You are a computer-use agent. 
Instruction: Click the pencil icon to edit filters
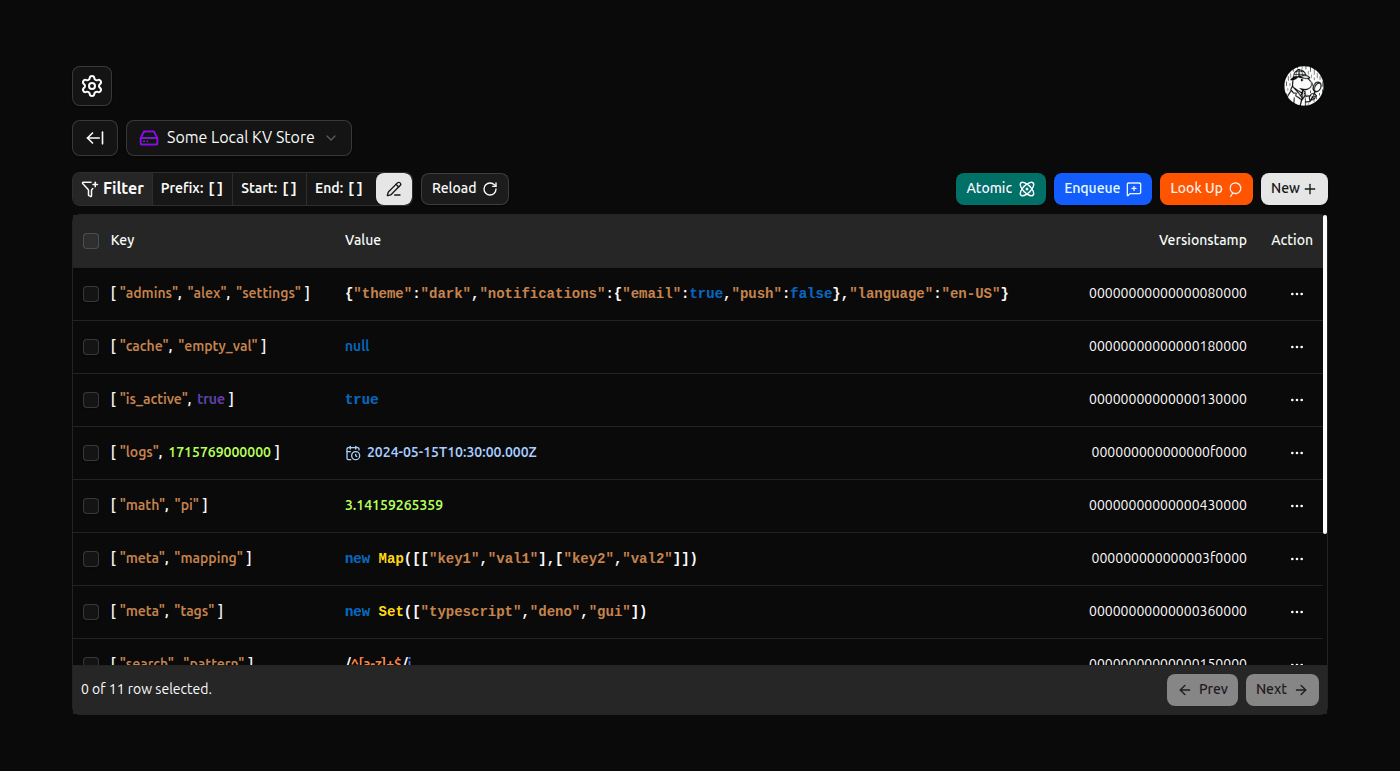pos(393,188)
